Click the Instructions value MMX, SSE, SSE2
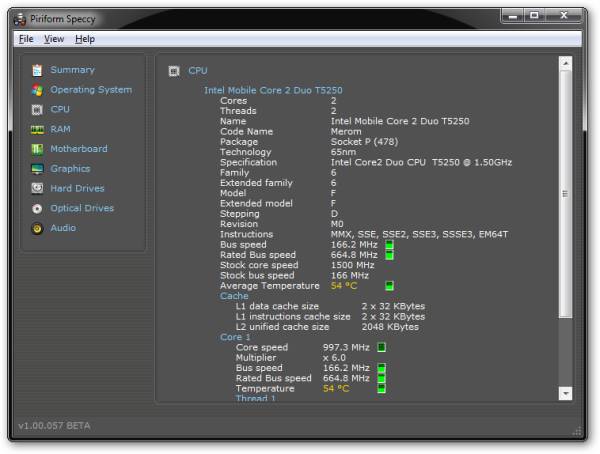This screenshot has height=454, width=600. click(x=419, y=234)
